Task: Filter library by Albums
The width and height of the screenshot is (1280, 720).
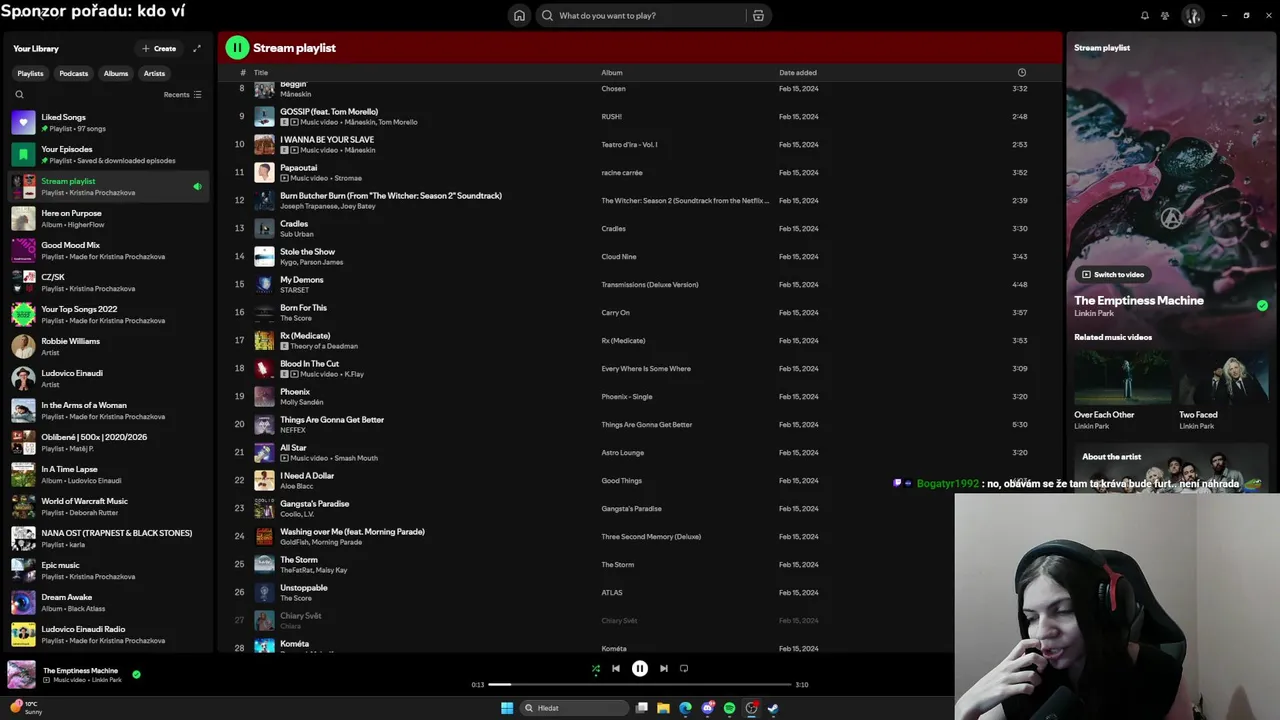Action: click(116, 73)
